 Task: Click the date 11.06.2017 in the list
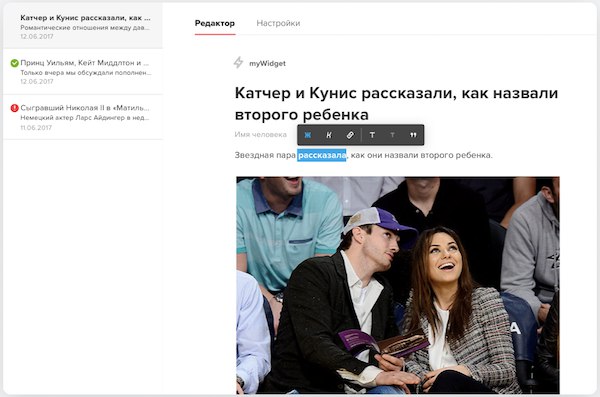point(36,127)
